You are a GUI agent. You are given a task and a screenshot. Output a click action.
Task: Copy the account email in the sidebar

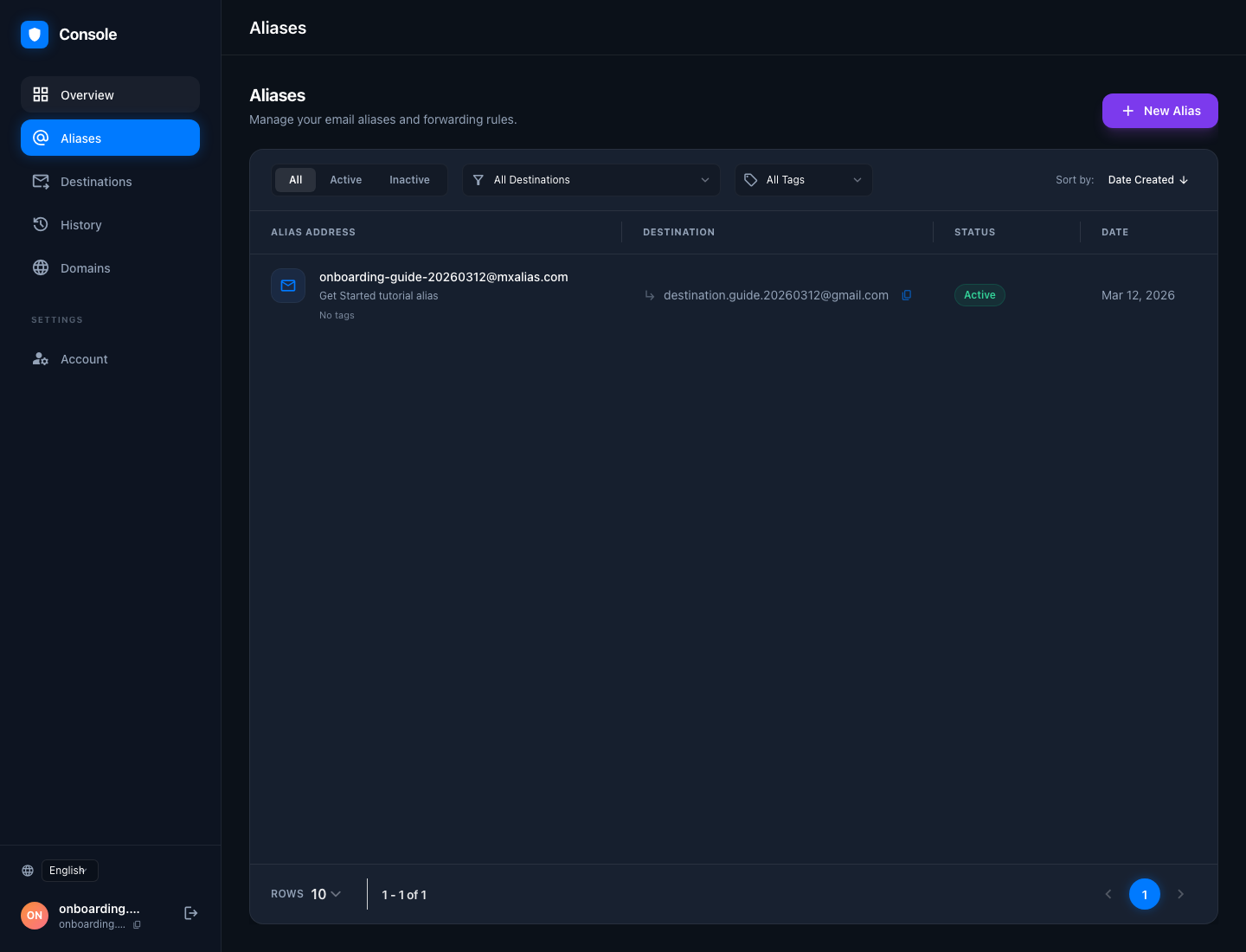pyautogui.click(x=137, y=924)
